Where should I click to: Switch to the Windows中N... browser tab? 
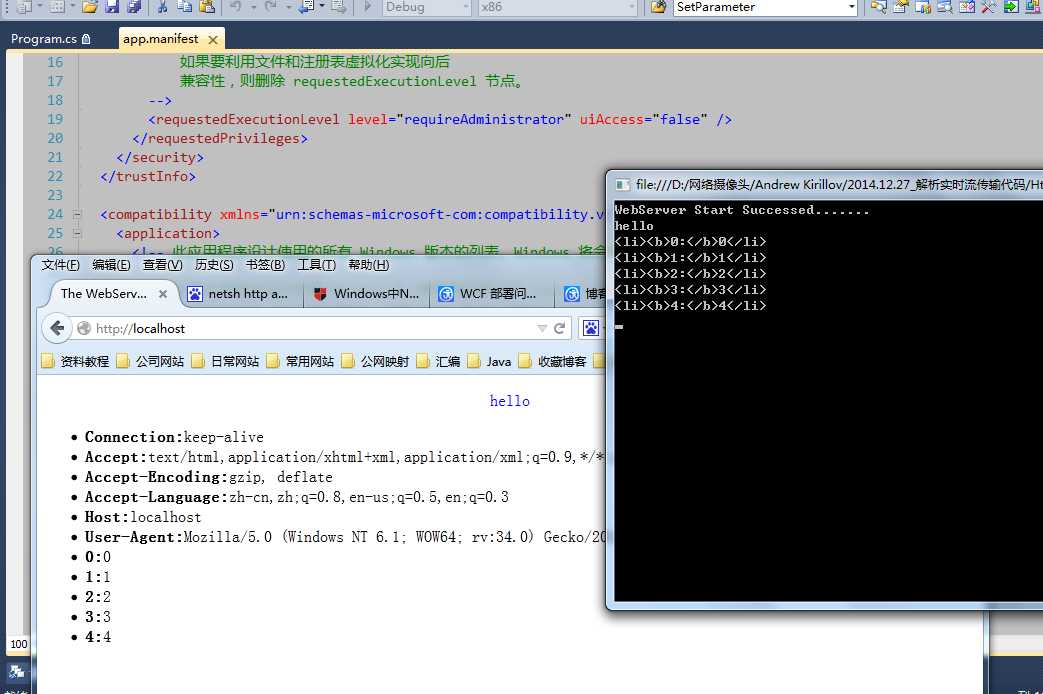point(367,293)
